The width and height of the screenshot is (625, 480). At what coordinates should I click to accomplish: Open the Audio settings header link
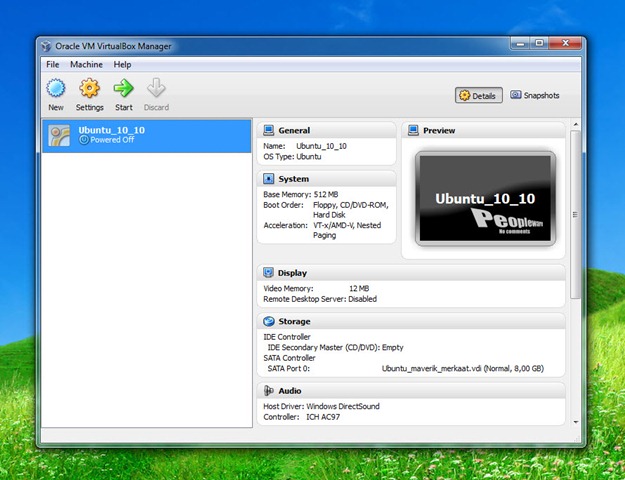coord(290,391)
